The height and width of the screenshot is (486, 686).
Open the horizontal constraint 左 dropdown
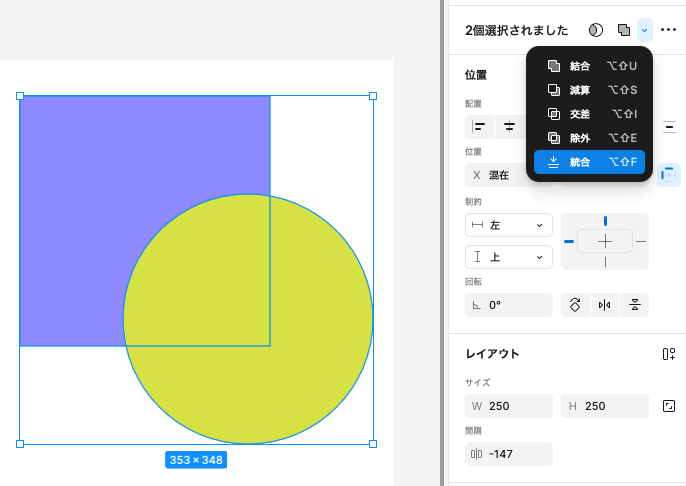(509, 226)
